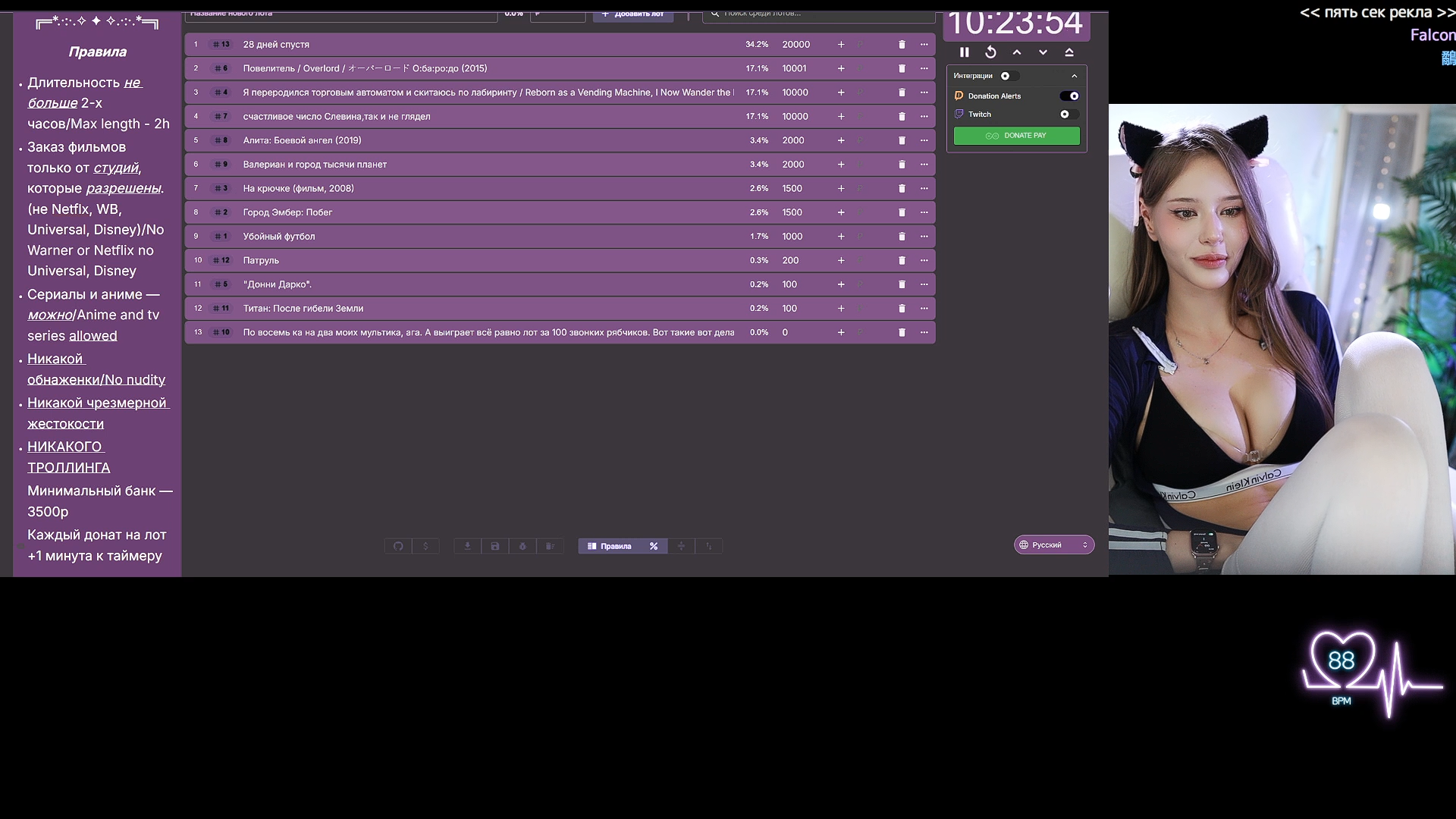Open the more options menu for 'Убойный футбол'

pyautogui.click(x=924, y=237)
